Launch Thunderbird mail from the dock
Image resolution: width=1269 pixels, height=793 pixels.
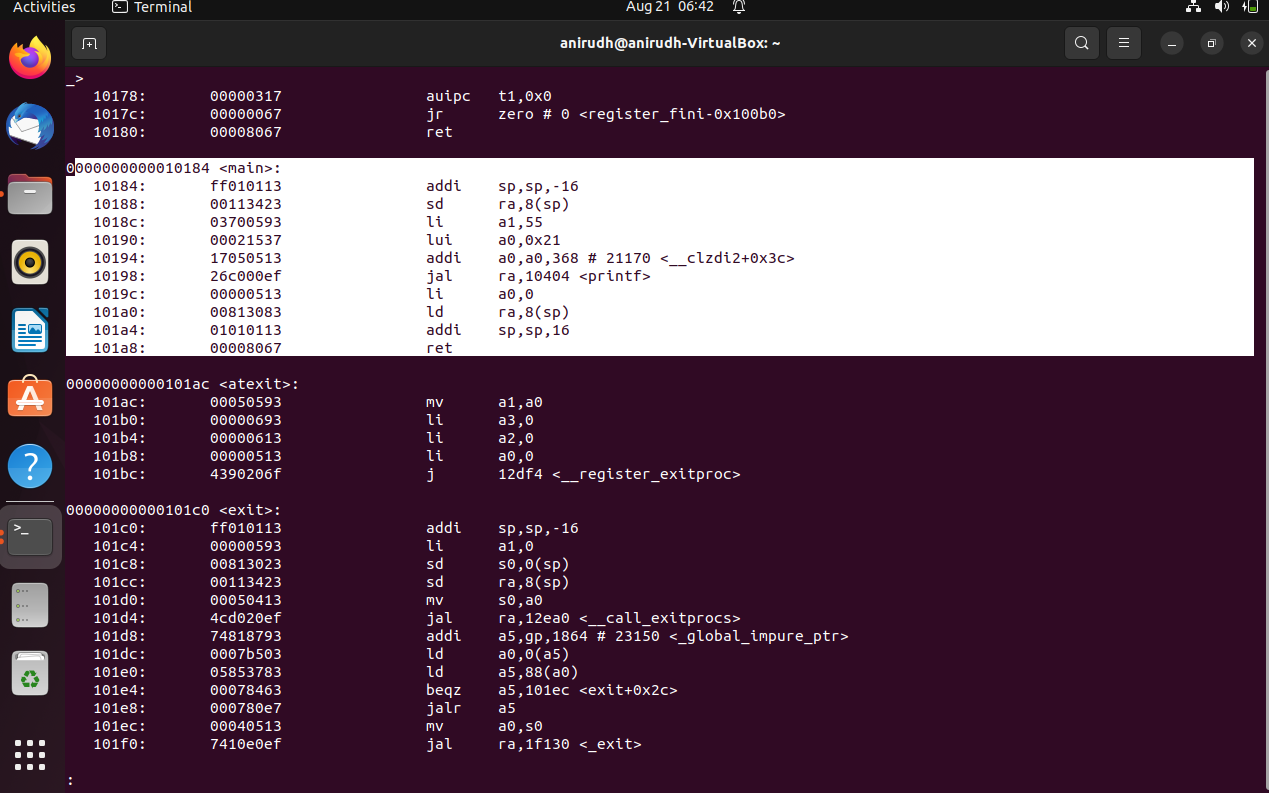point(30,126)
